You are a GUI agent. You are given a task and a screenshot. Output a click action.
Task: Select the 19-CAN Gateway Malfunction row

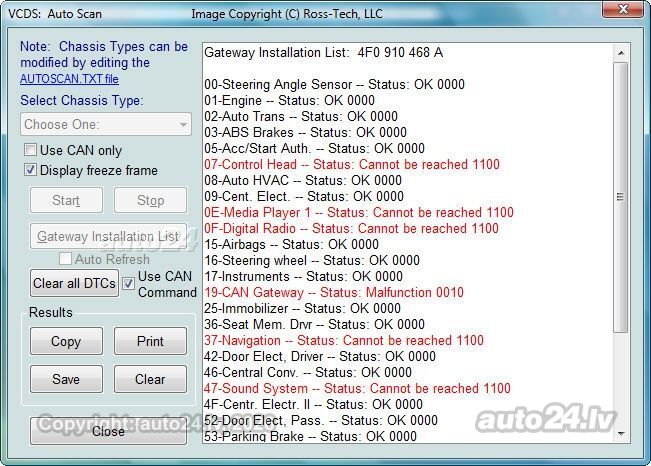[x=334, y=292]
